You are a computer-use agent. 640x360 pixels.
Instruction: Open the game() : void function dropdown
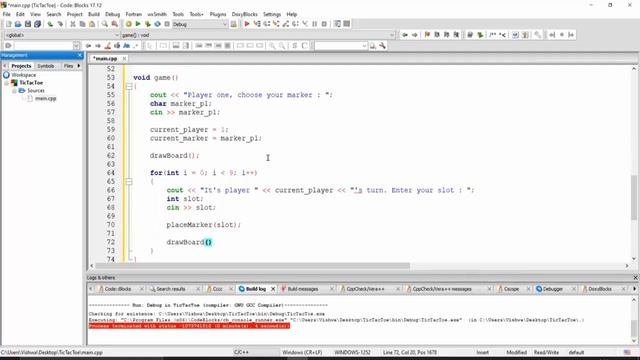(x=392, y=35)
